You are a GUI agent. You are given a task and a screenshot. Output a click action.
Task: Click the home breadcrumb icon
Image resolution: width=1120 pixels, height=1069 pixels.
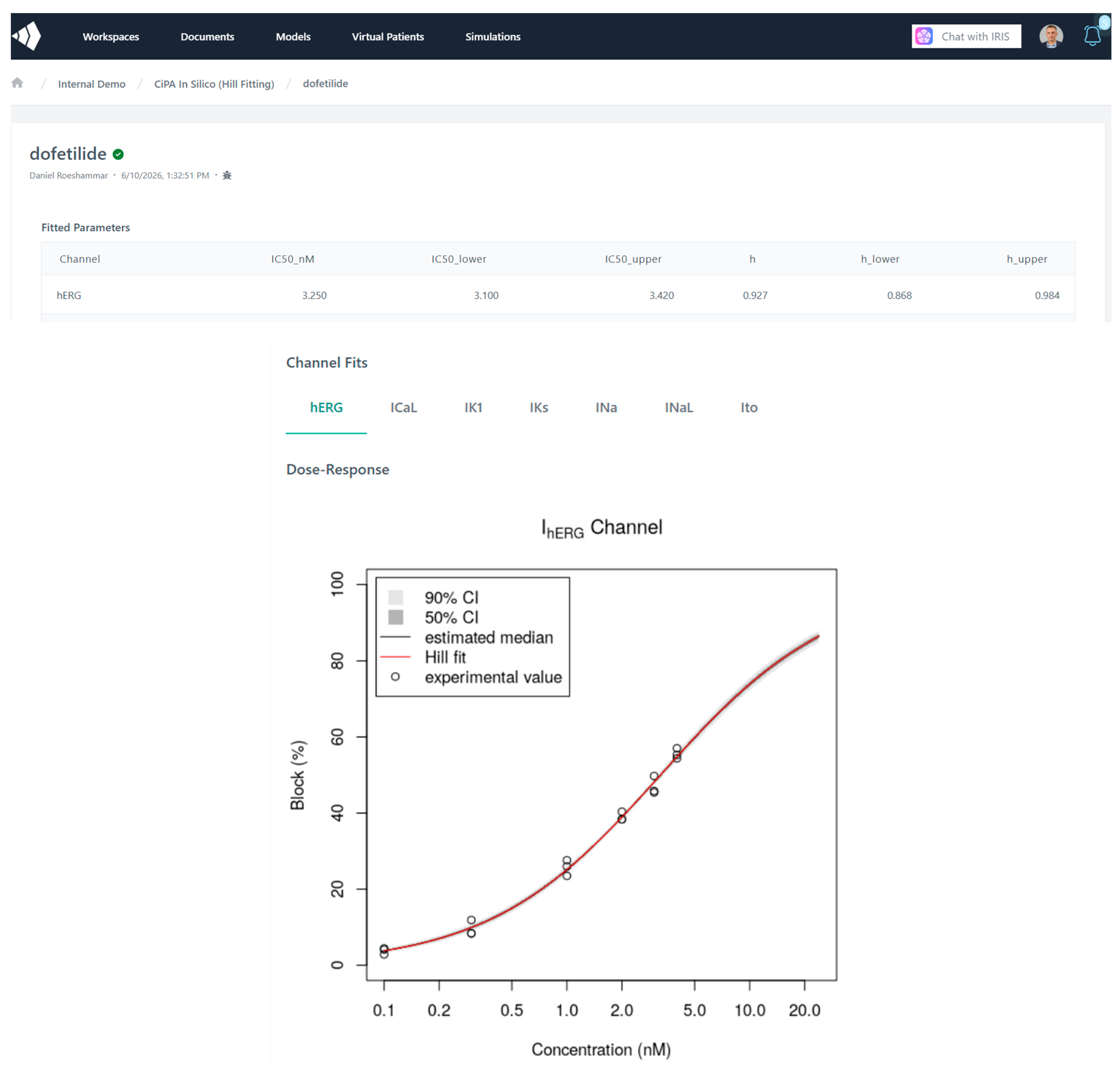(x=17, y=83)
